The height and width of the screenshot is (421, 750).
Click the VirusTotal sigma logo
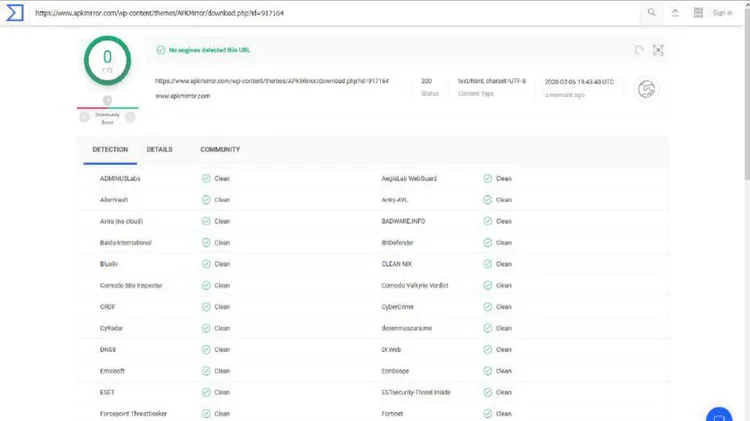(14, 13)
